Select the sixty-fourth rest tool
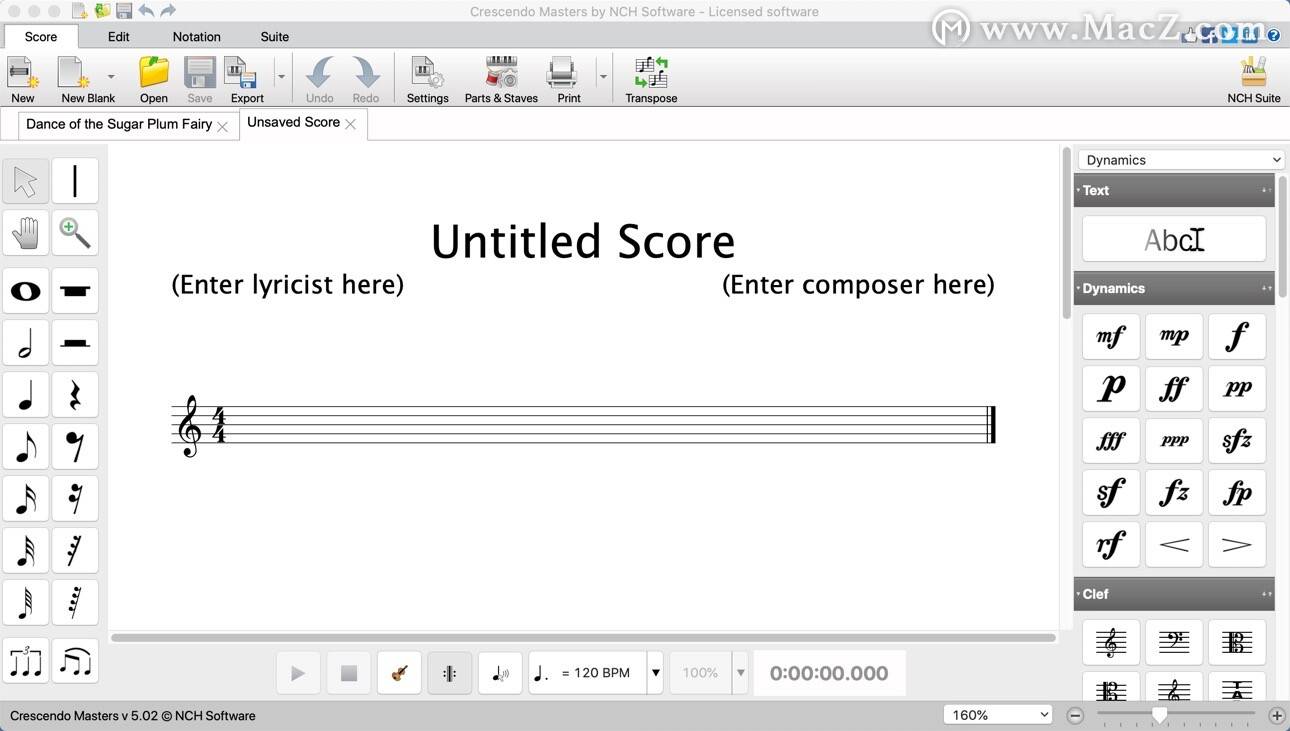 point(75,603)
